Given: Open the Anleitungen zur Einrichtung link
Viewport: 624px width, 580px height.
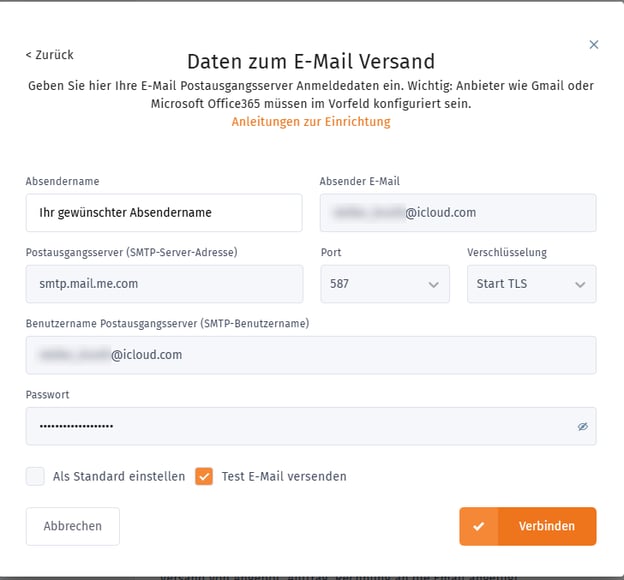Looking at the screenshot, I should pyautogui.click(x=311, y=122).
